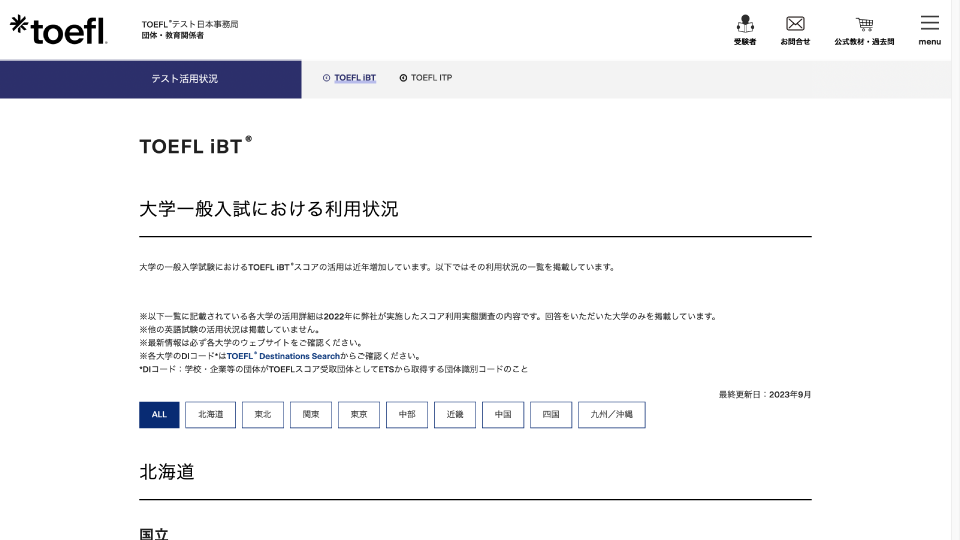Filter by 近畿 region
Screen dimensions: 960x540
[455, 414]
